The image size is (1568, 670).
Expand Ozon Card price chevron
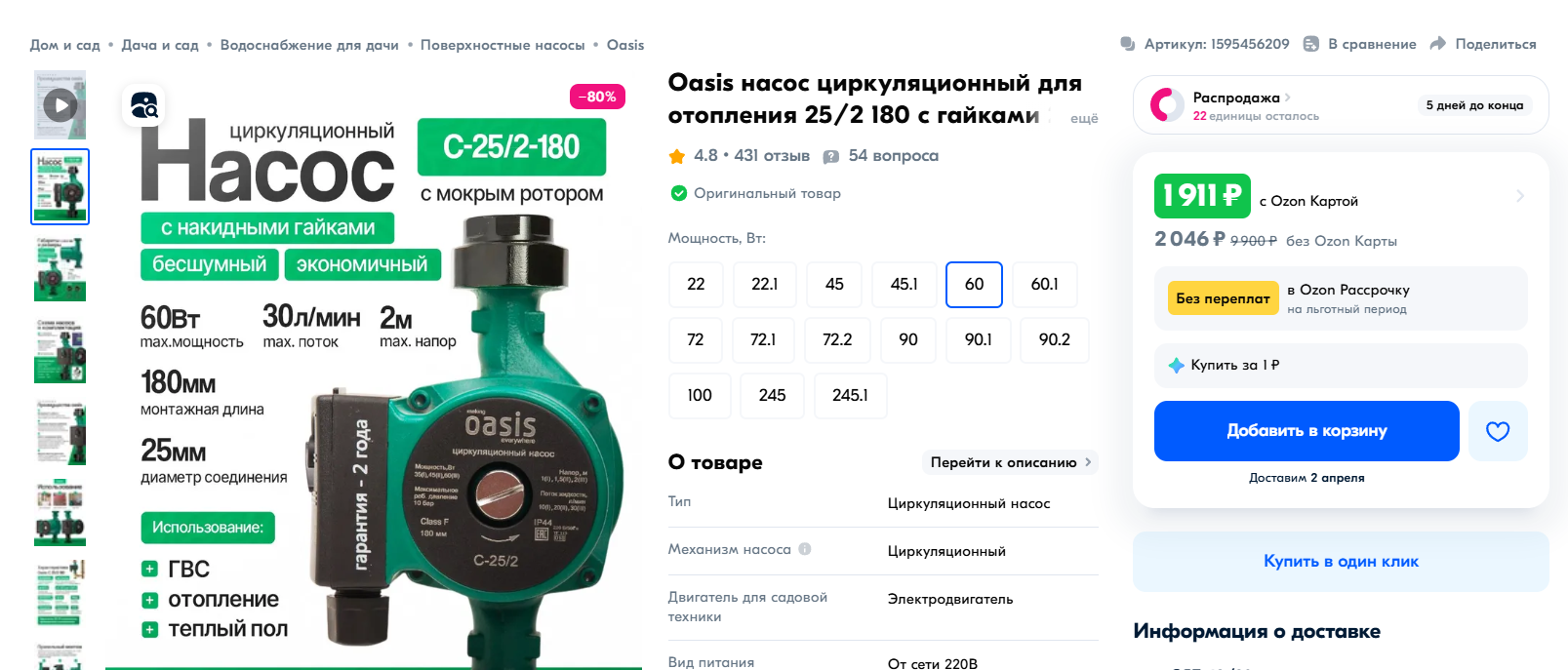click(1519, 196)
